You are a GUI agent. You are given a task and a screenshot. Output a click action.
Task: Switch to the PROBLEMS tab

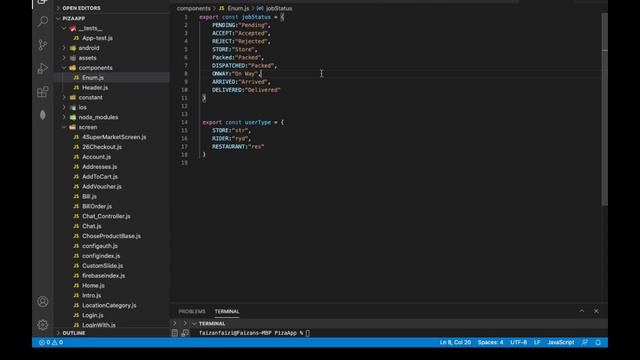(192, 311)
